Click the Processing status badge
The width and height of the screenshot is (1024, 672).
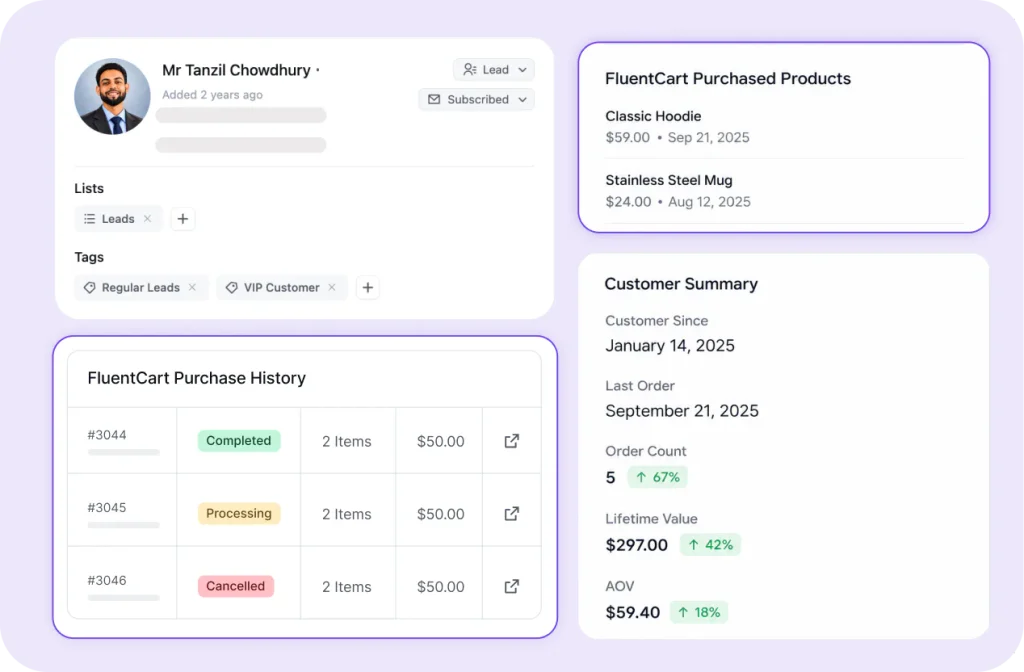(239, 513)
